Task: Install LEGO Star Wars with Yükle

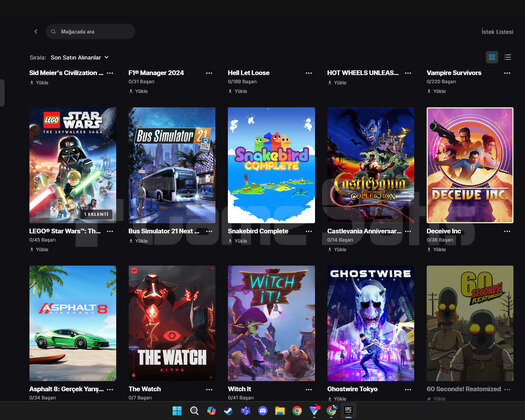Action: click(x=40, y=250)
